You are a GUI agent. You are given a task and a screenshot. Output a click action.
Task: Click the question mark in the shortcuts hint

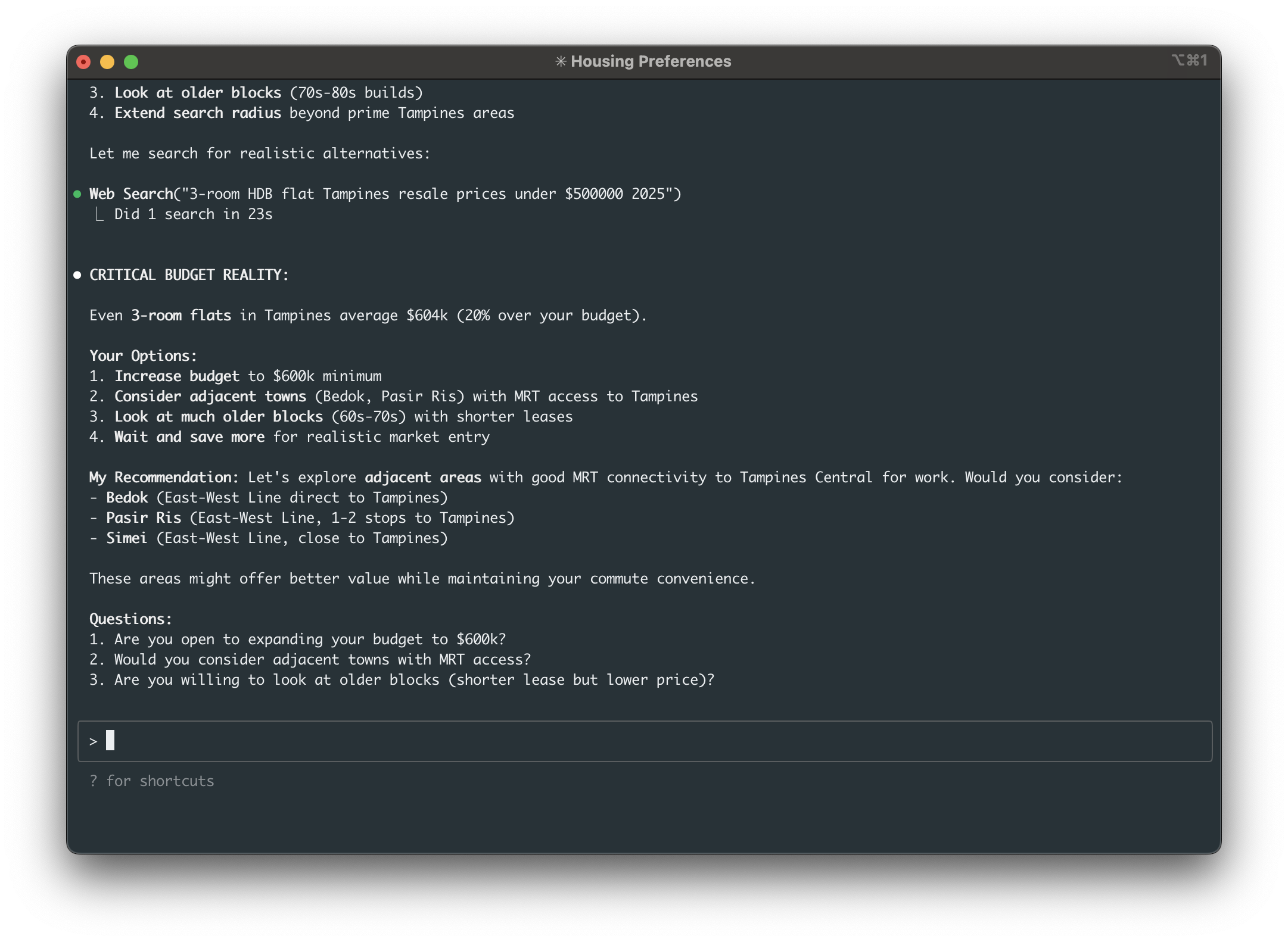tap(94, 780)
